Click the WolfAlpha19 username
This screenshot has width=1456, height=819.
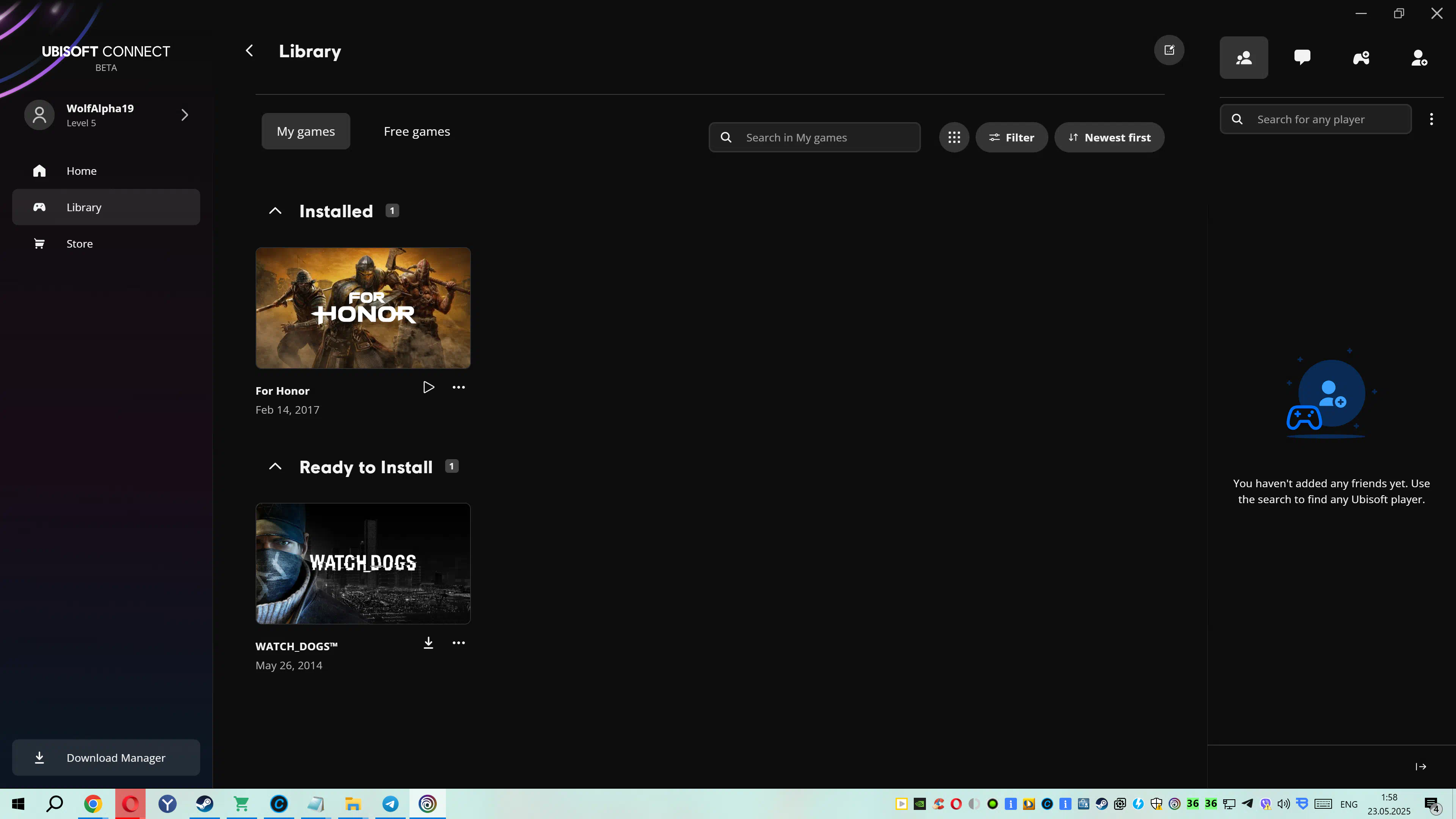click(100, 108)
